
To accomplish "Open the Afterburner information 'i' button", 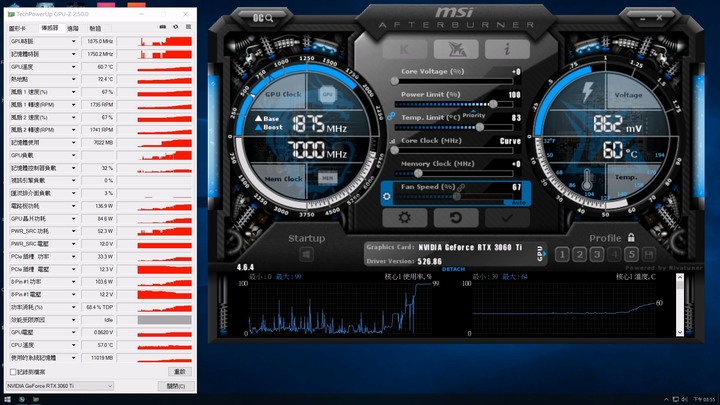I will click(507, 49).
